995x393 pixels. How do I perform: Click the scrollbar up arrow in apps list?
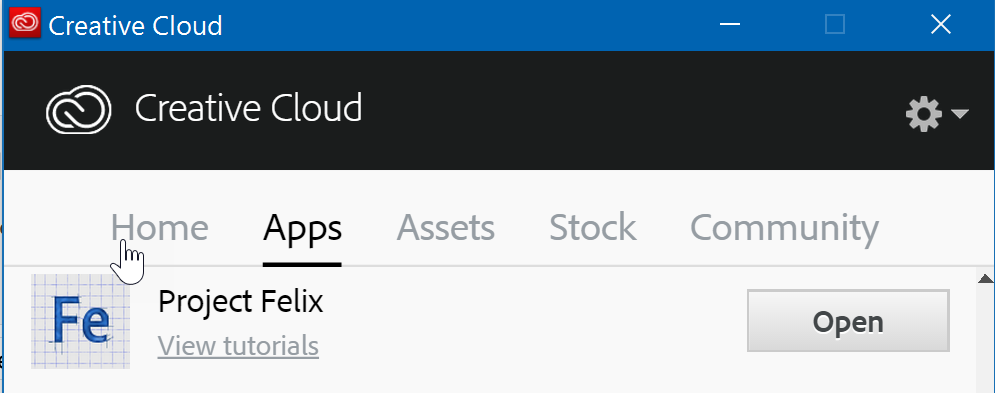[x=985, y=279]
